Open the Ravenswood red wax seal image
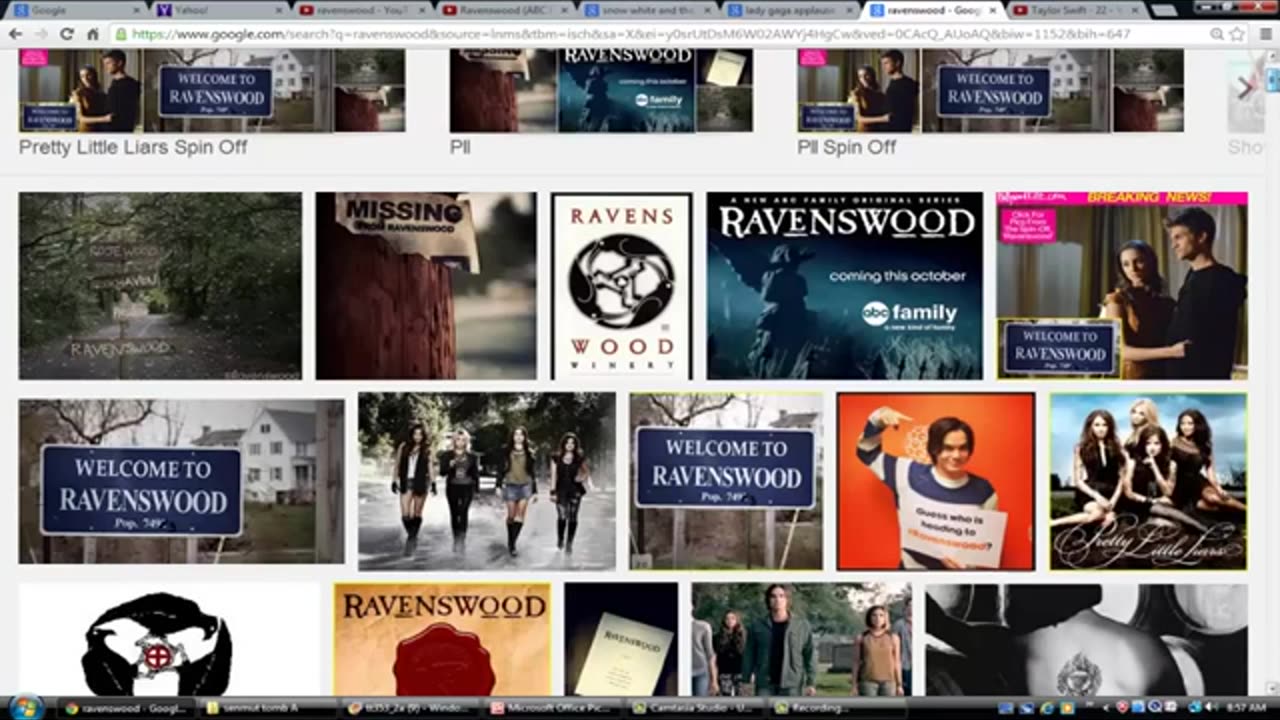The image size is (1280, 720). 442,640
